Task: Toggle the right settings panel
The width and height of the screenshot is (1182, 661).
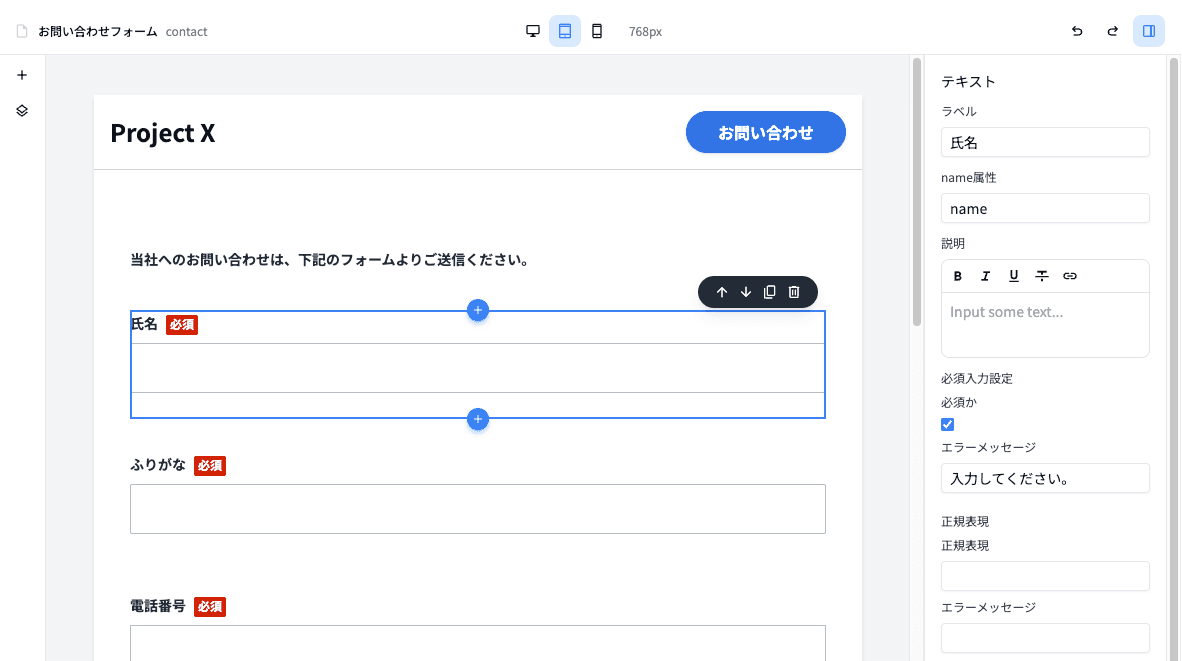Action: coord(1148,31)
